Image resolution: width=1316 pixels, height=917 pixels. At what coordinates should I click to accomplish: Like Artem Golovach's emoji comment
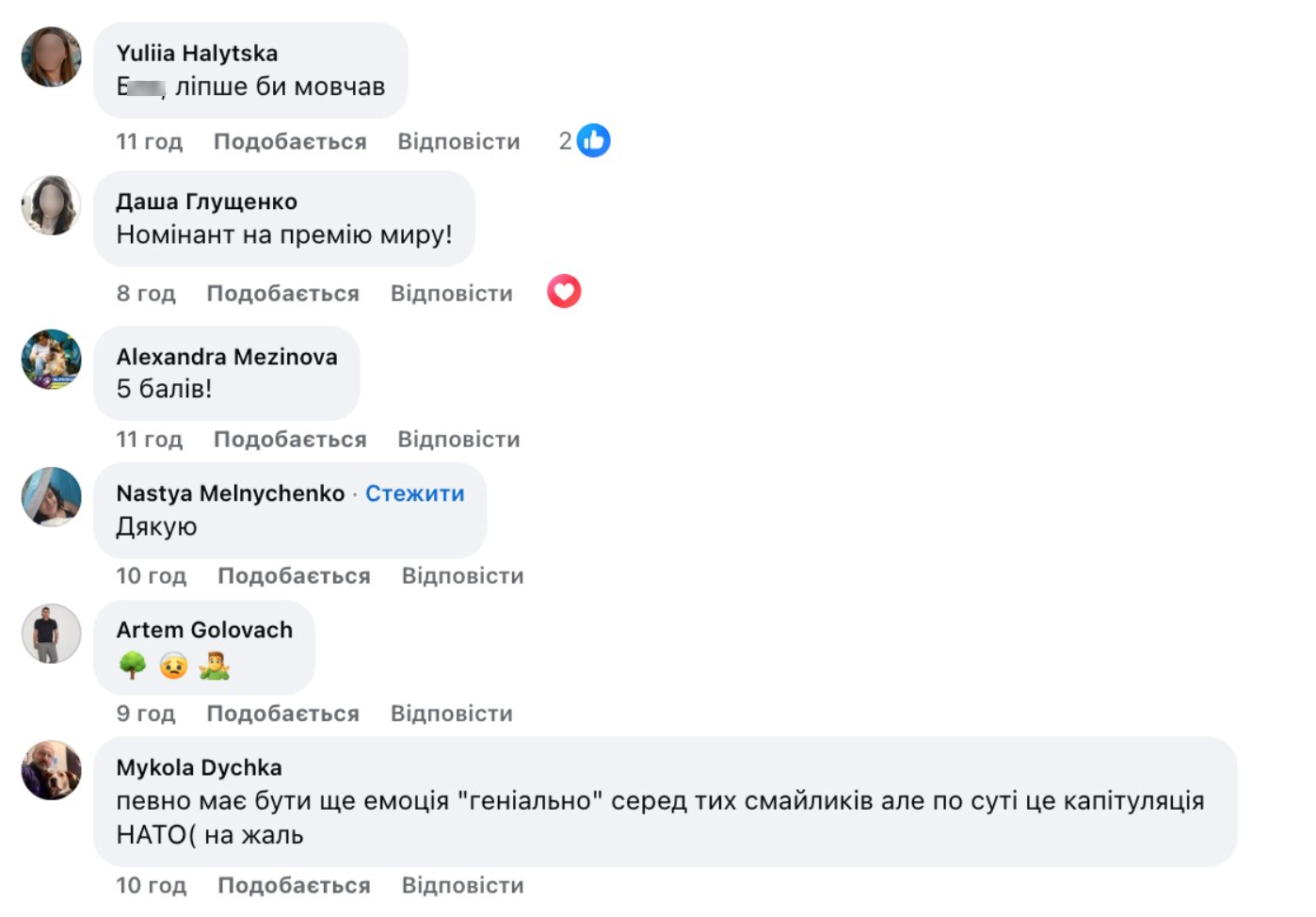point(282,714)
